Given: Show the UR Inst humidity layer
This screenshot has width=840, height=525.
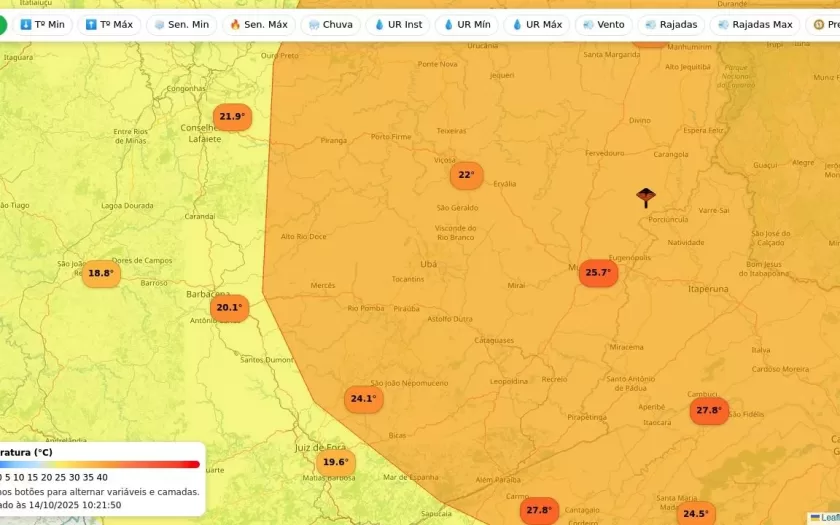Looking at the screenshot, I should [398, 24].
